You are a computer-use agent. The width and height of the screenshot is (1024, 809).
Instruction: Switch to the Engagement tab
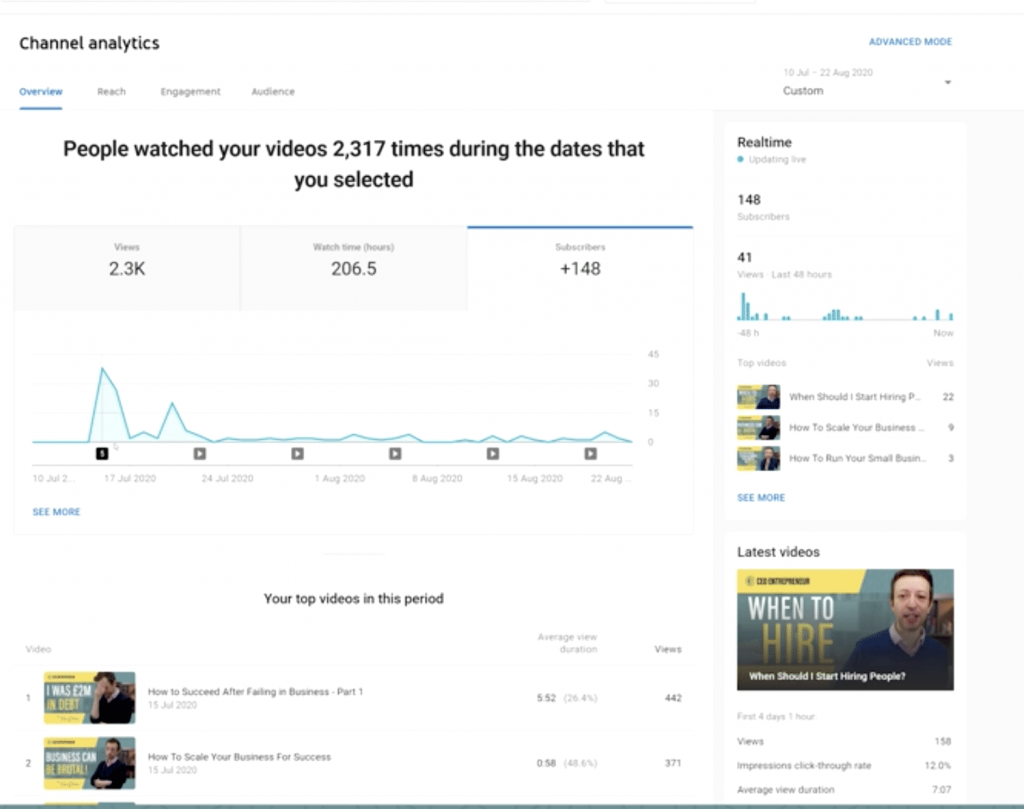[190, 91]
